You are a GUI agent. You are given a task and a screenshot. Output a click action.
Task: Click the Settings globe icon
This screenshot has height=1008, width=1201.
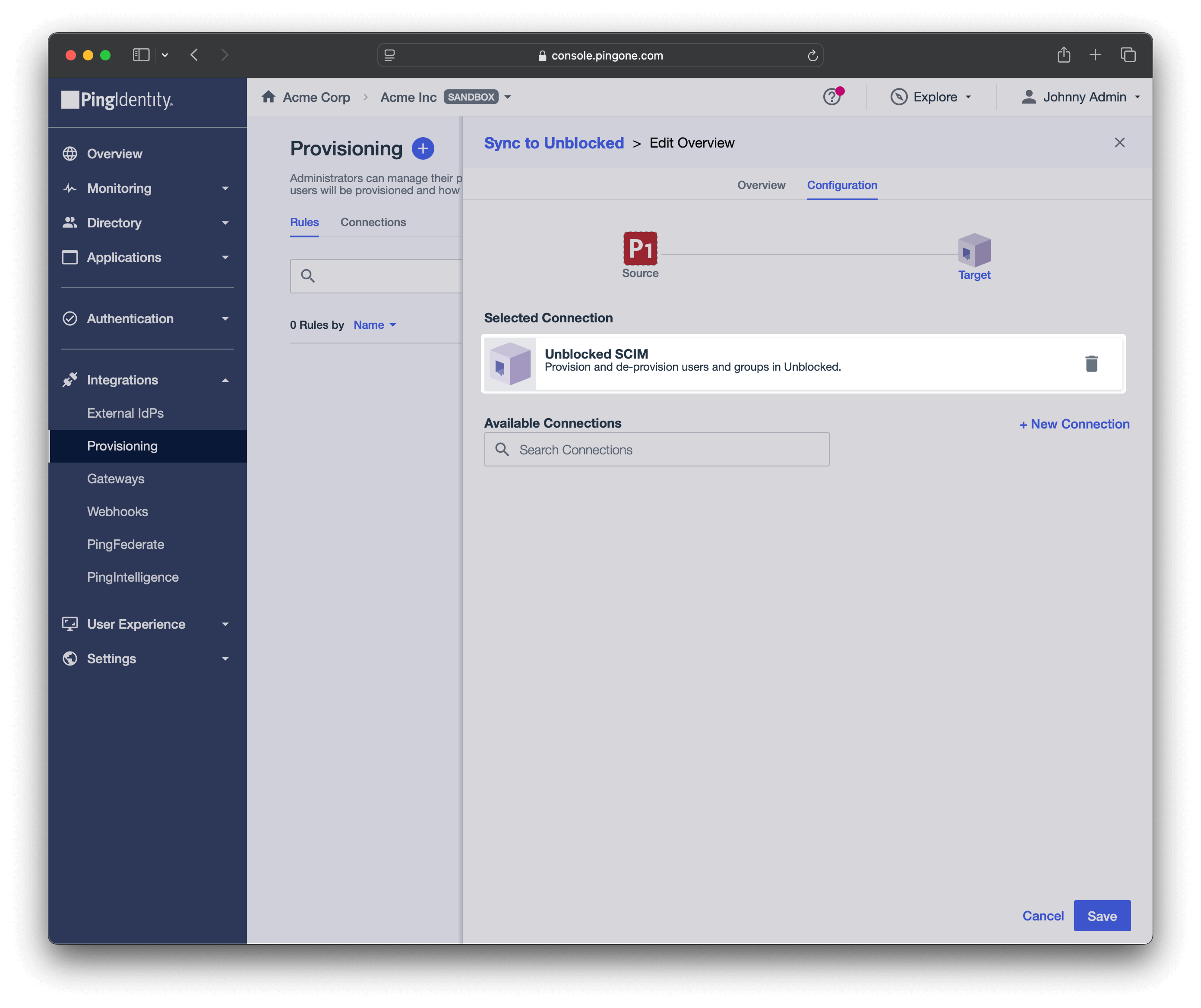click(x=70, y=658)
